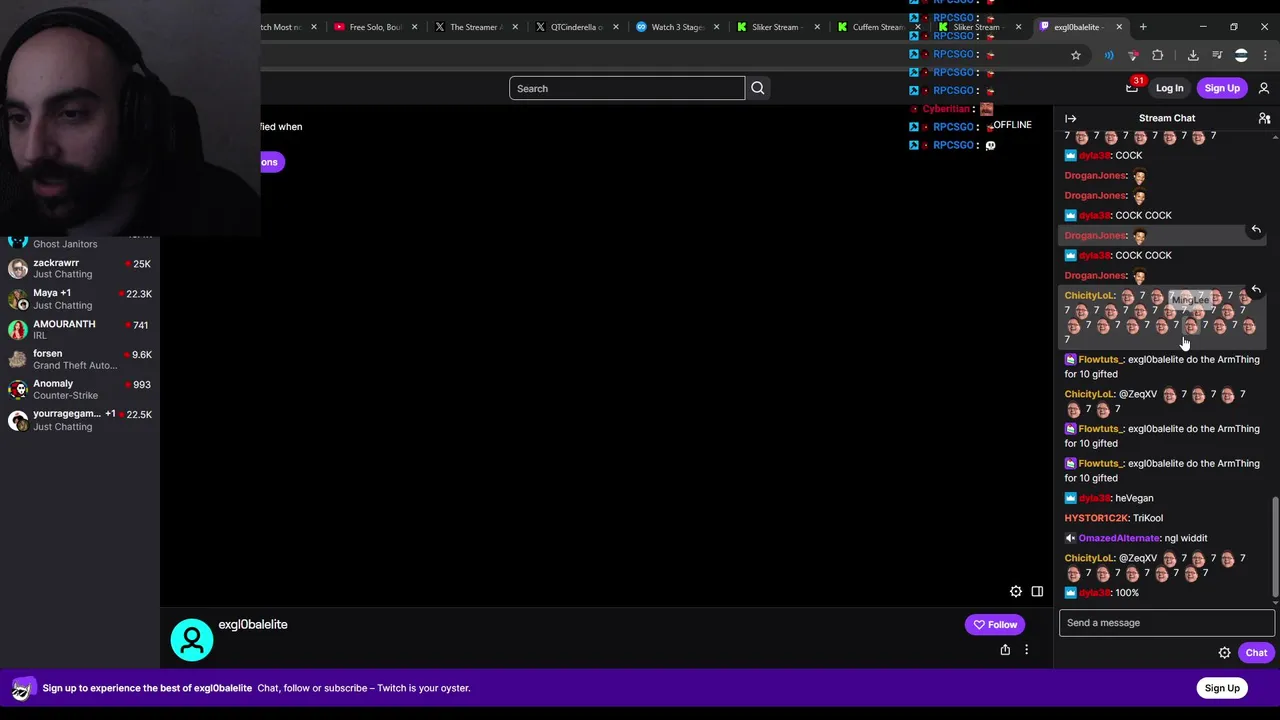
Task: Open video player settings gear
Action: [1016, 592]
